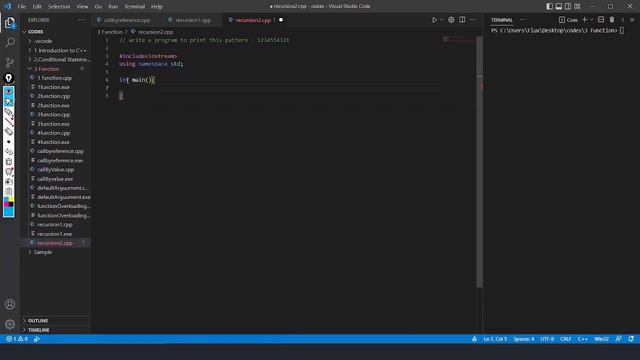The image size is (640, 360).
Task: Click the UTF-8 encoding selector
Action: [547, 339]
